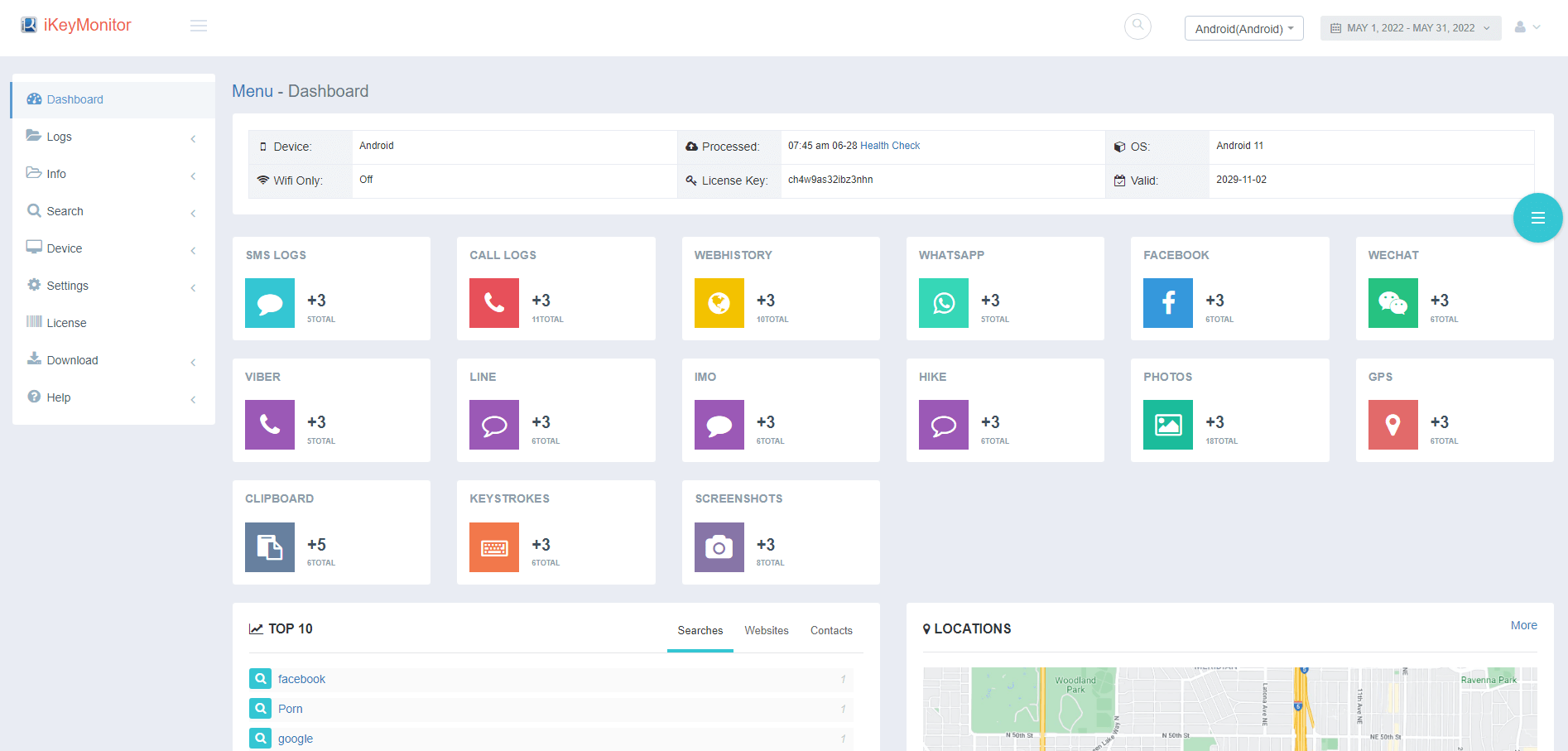This screenshot has width=1568, height=751.
Task: Click the Facebook icon tile
Action: coord(1168,303)
